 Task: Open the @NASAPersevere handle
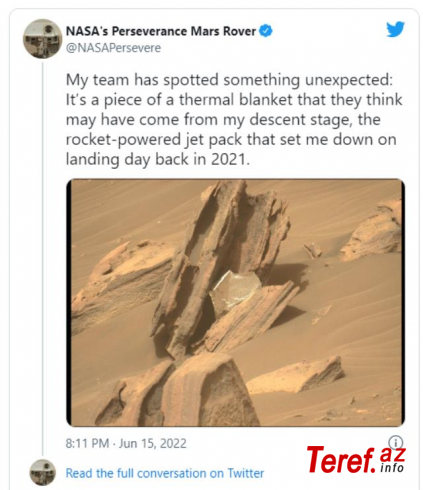point(113,48)
